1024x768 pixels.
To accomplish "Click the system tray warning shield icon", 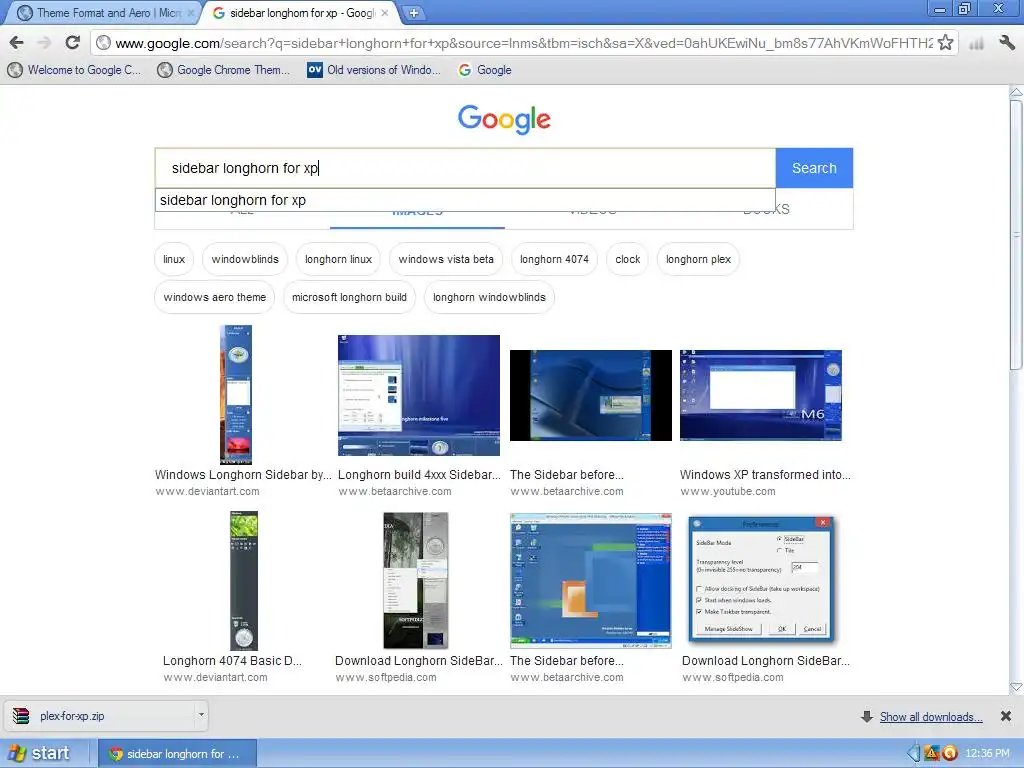I will 932,753.
